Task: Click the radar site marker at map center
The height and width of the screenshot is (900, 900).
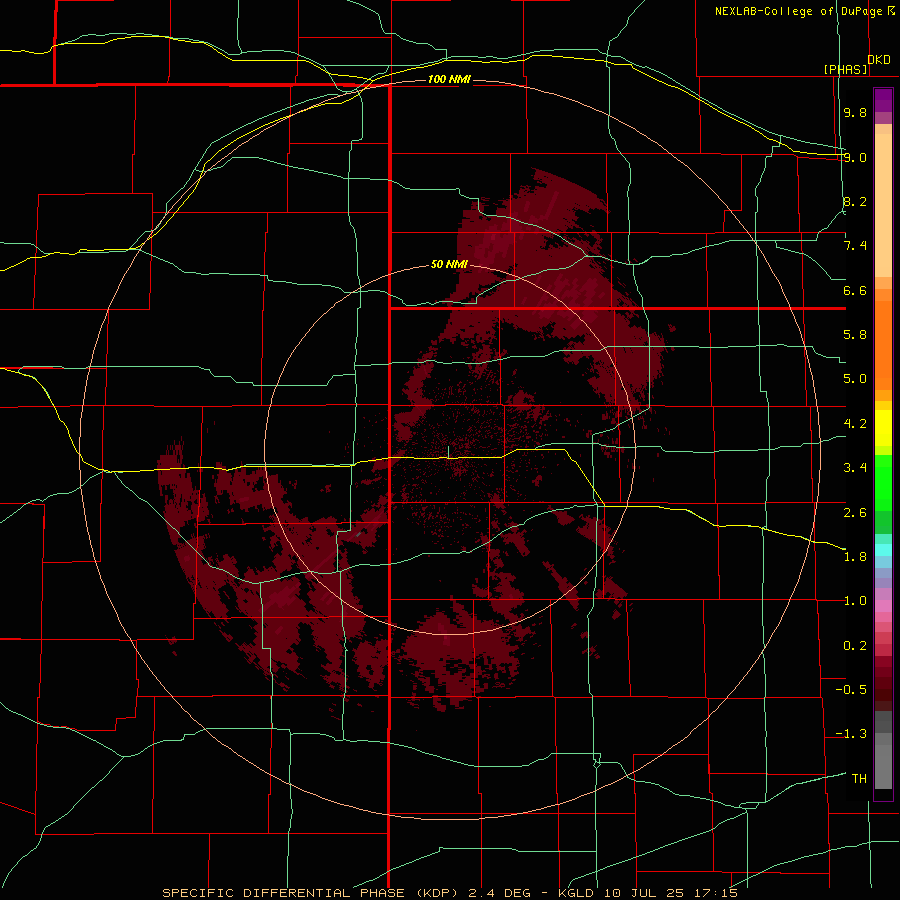Action: coord(449,452)
